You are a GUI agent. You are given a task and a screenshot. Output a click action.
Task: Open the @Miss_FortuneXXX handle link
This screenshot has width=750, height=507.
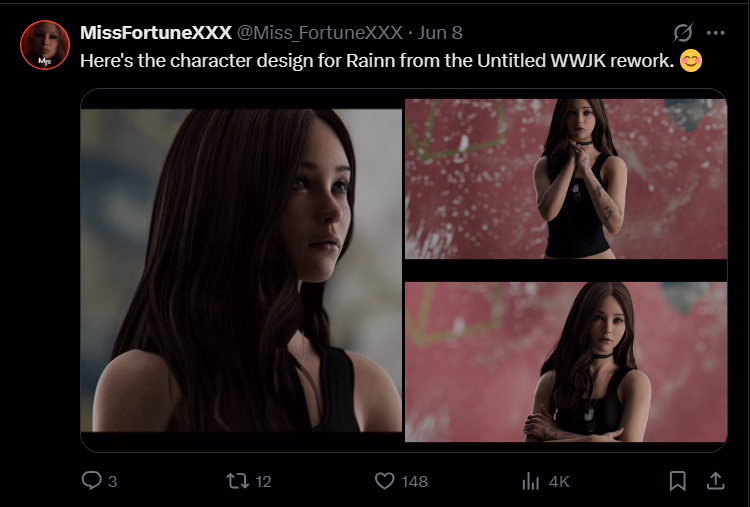coord(319,33)
